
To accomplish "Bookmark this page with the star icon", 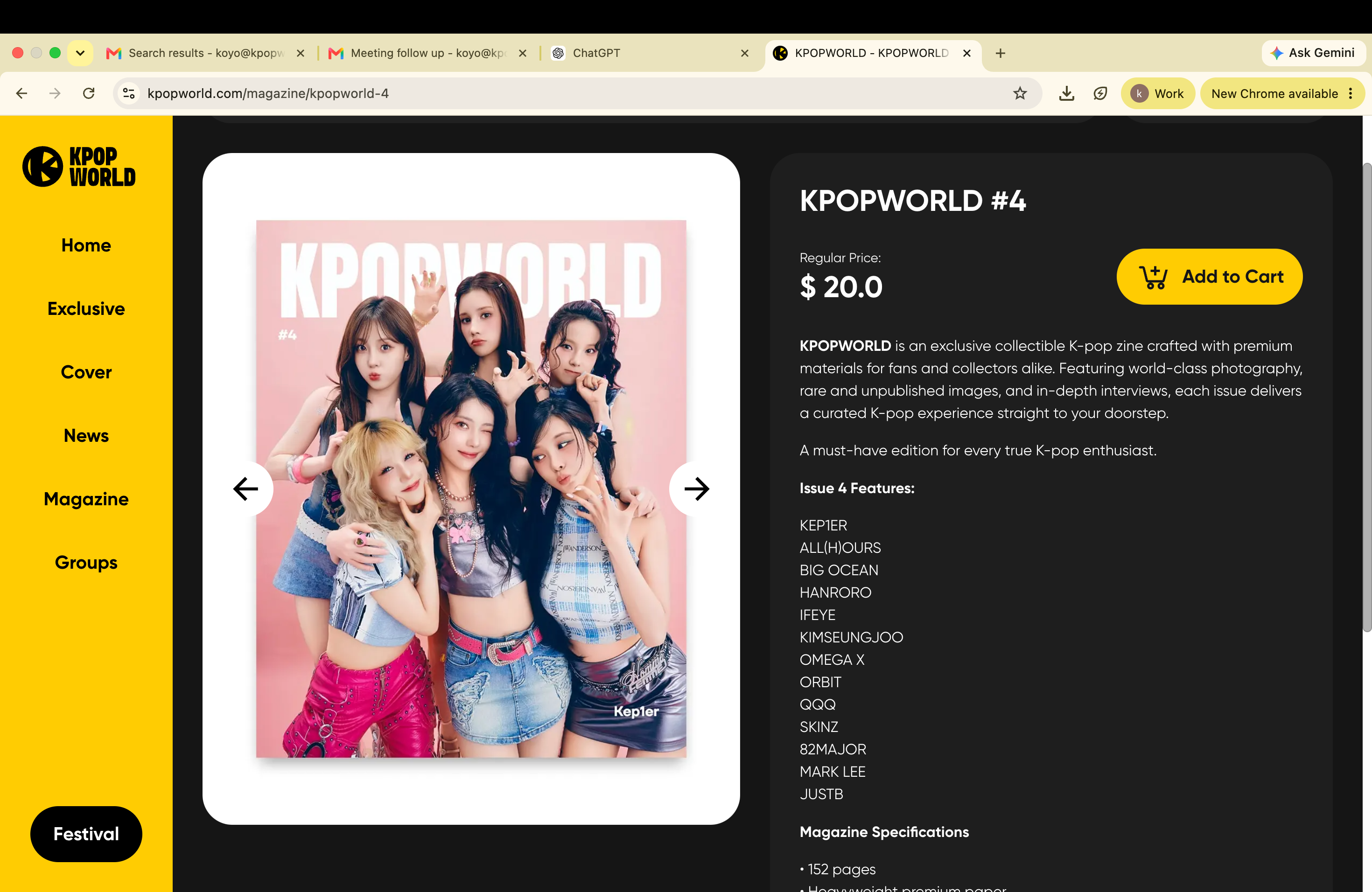I will click(x=1020, y=93).
